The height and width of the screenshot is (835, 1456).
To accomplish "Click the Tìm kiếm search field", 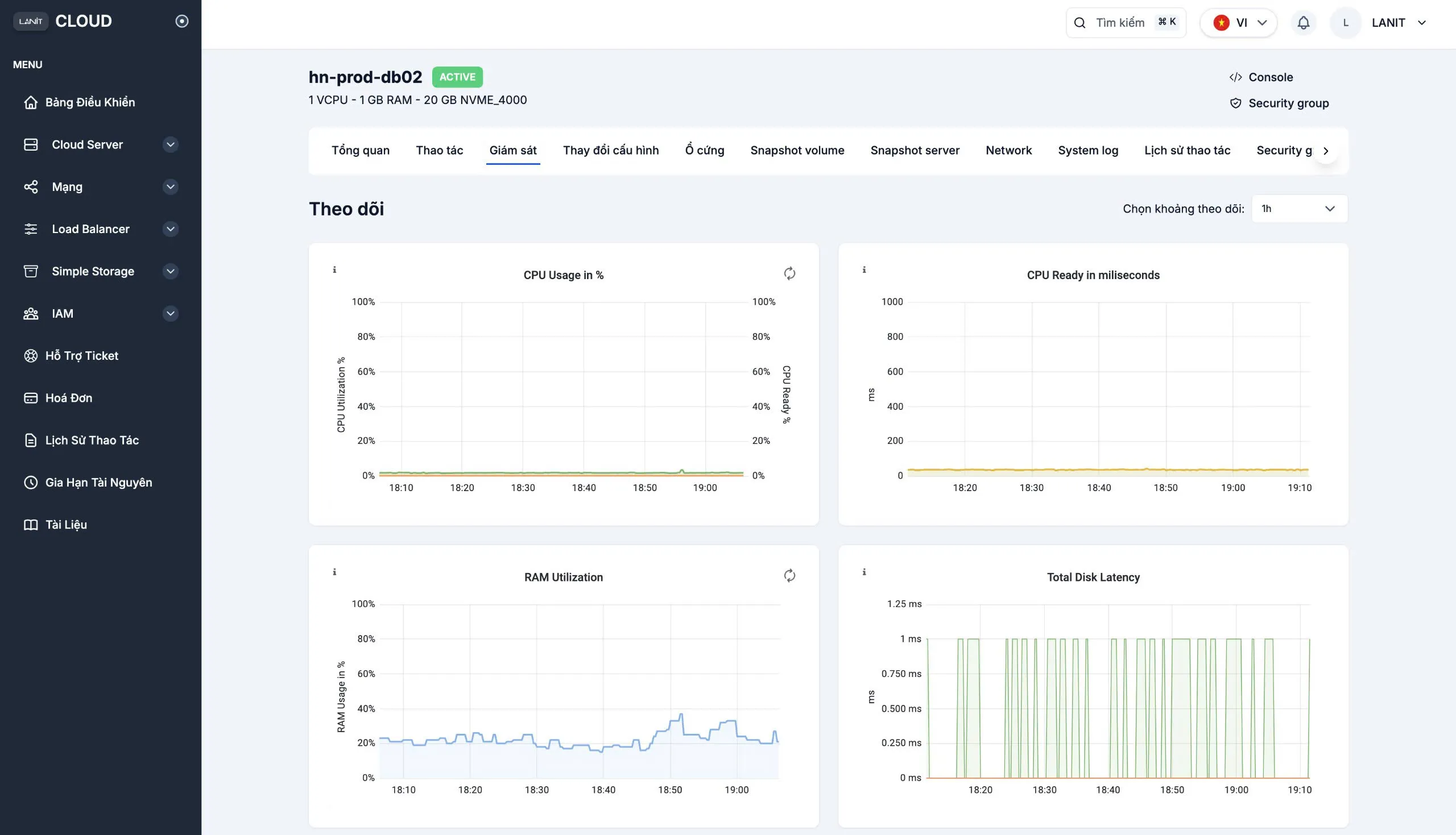I will pyautogui.click(x=1126, y=23).
